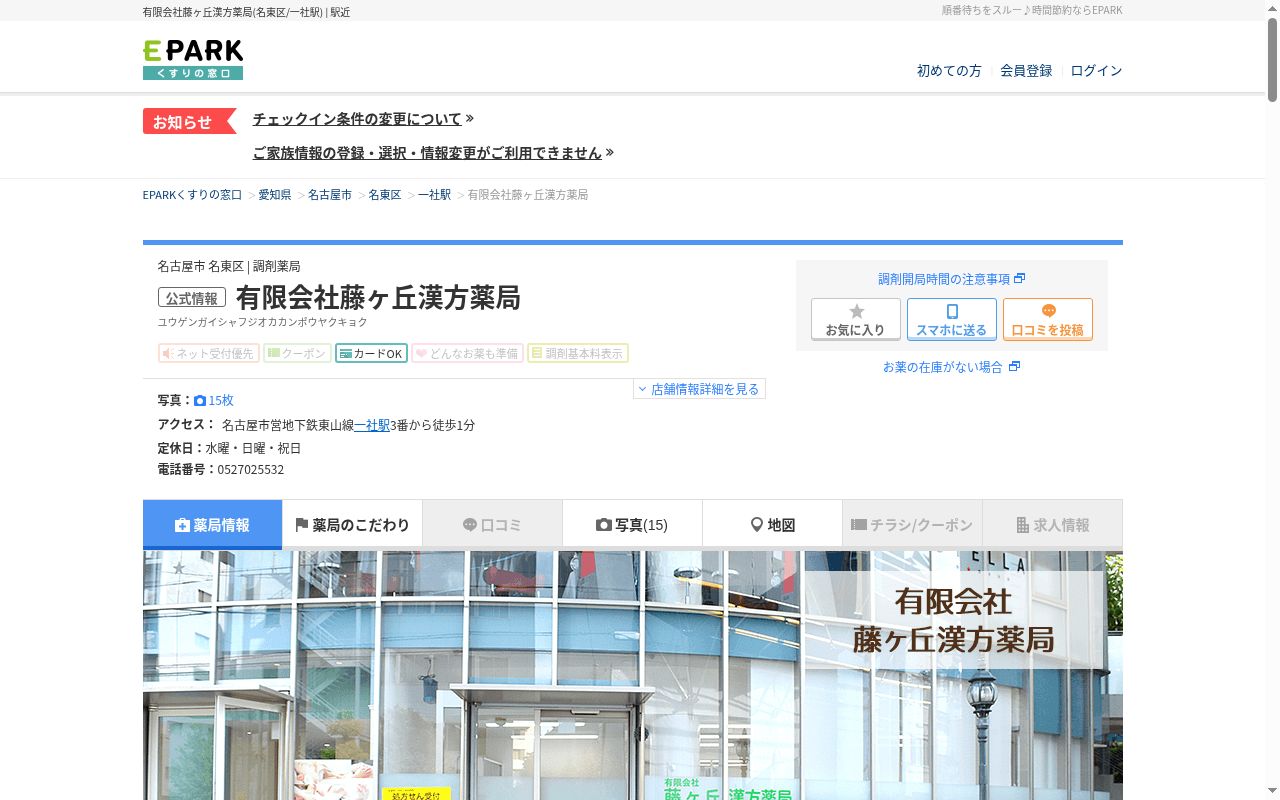Click 初めての方 in header
The width and height of the screenshot is (1280, 800).
[949, 71]
